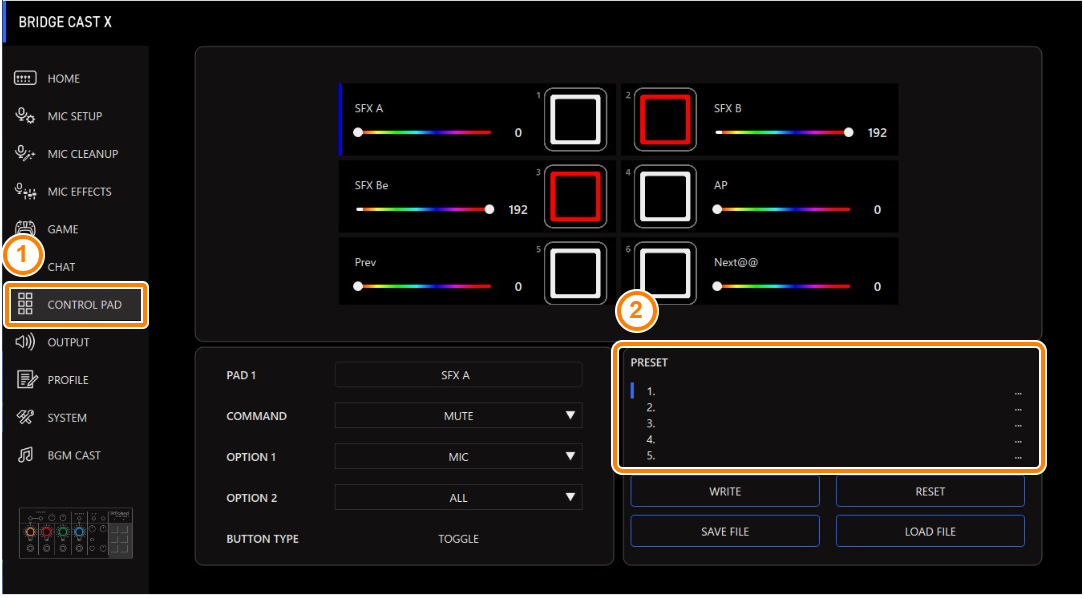Viewport: 1084px width, 598px height.
Task: Click the Prev pad label
Action: click(x=365, y=263)
